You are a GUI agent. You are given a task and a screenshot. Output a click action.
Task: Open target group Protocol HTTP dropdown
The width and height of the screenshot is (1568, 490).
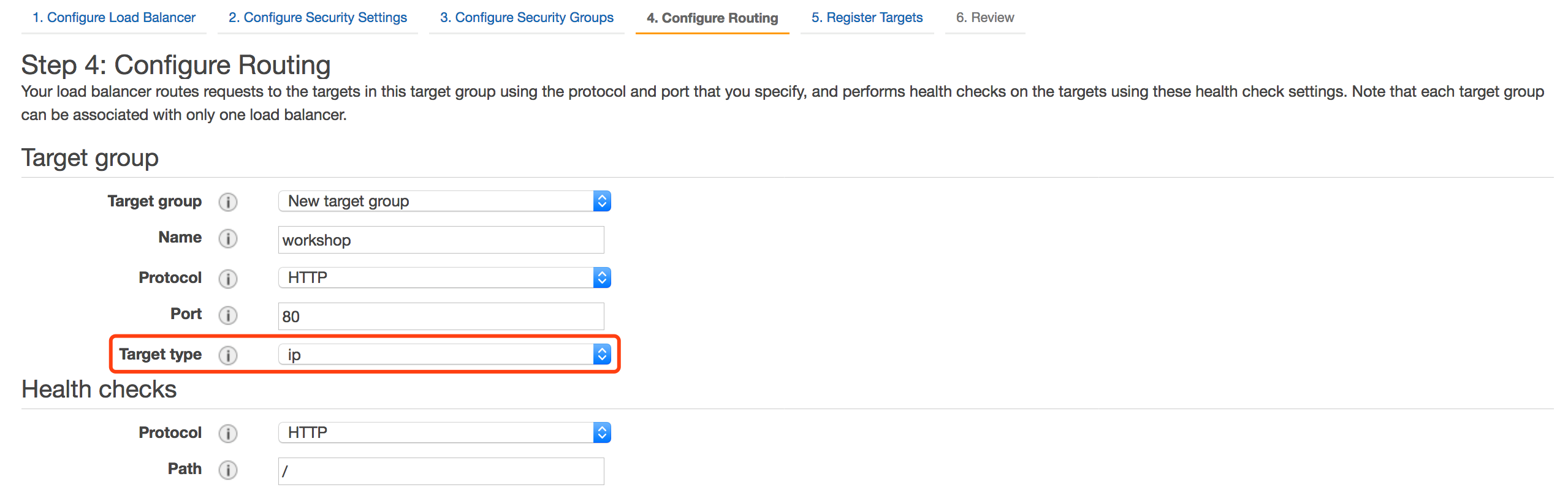click(x=444, y=277)
